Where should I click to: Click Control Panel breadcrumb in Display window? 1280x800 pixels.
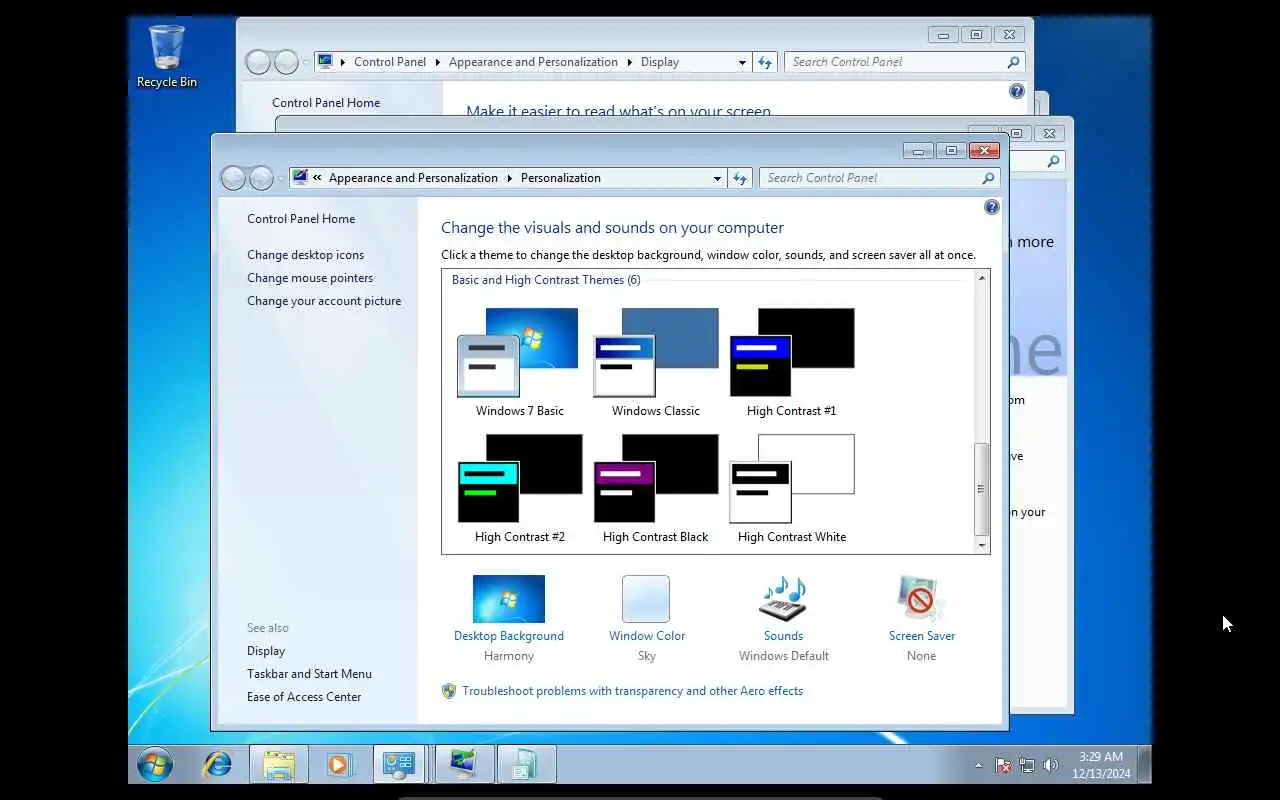point(390,62)
